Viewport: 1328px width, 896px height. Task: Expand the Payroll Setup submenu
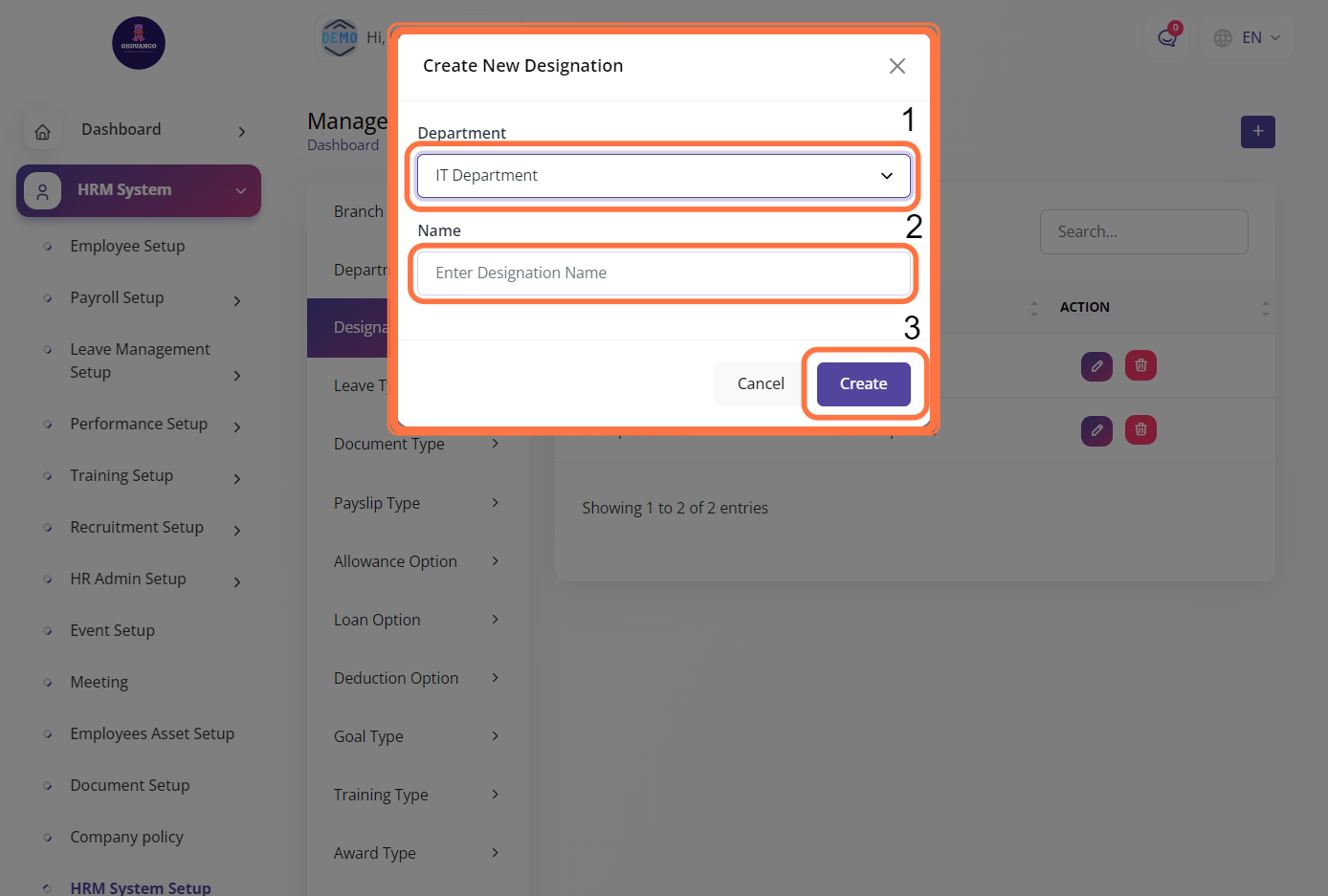pyautogui.click(x=237, y=301)
